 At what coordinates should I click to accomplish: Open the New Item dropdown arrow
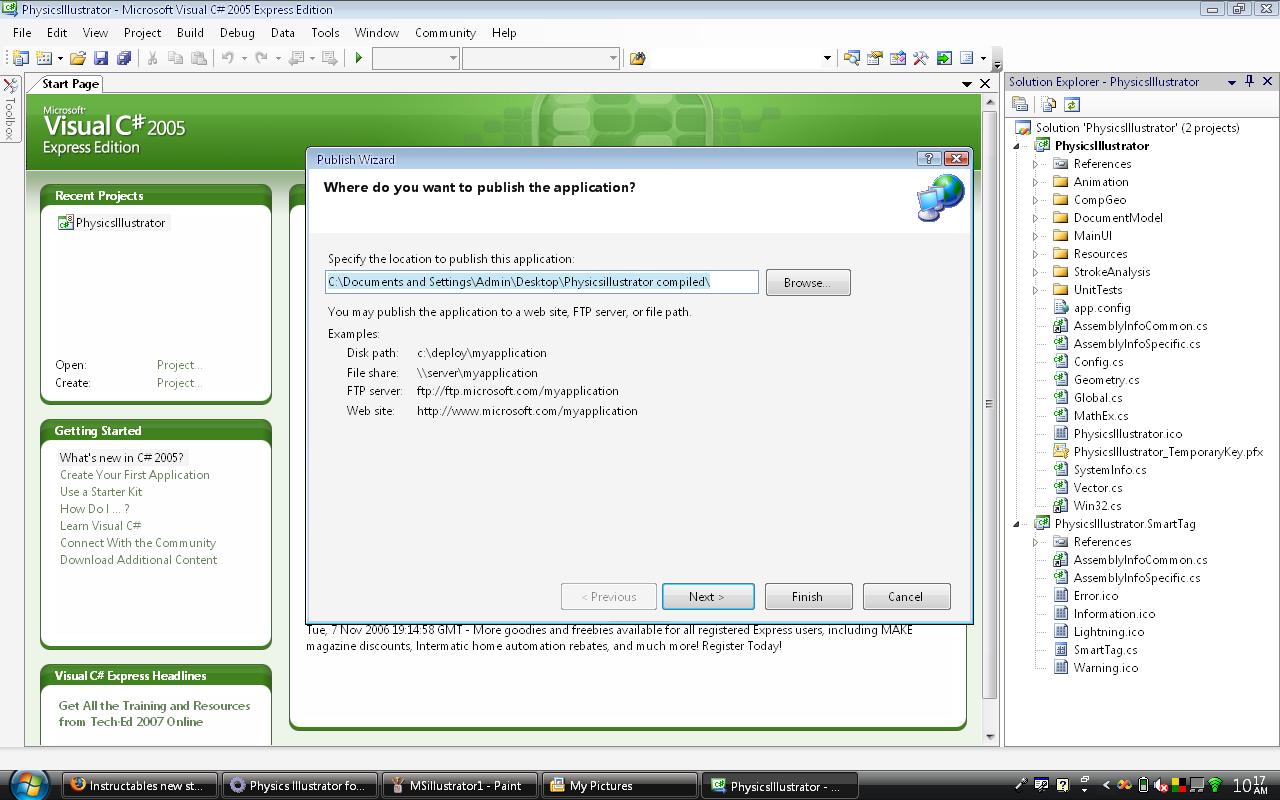tap(60, 58)
